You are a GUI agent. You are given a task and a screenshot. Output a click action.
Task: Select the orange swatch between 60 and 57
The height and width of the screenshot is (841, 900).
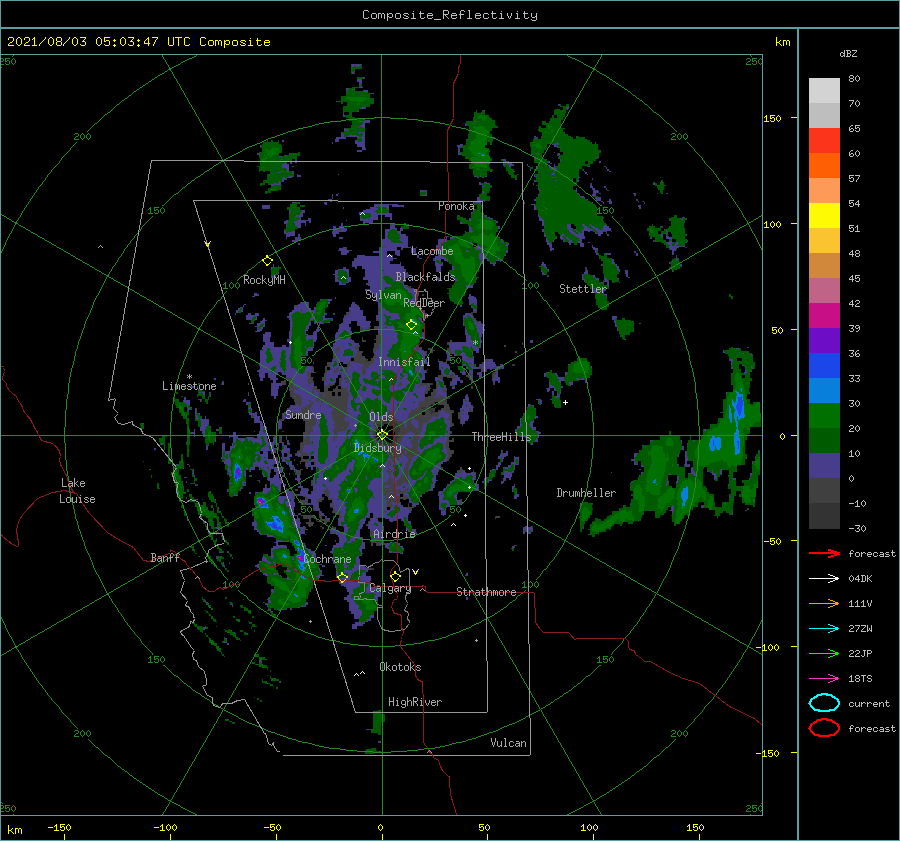824,166
